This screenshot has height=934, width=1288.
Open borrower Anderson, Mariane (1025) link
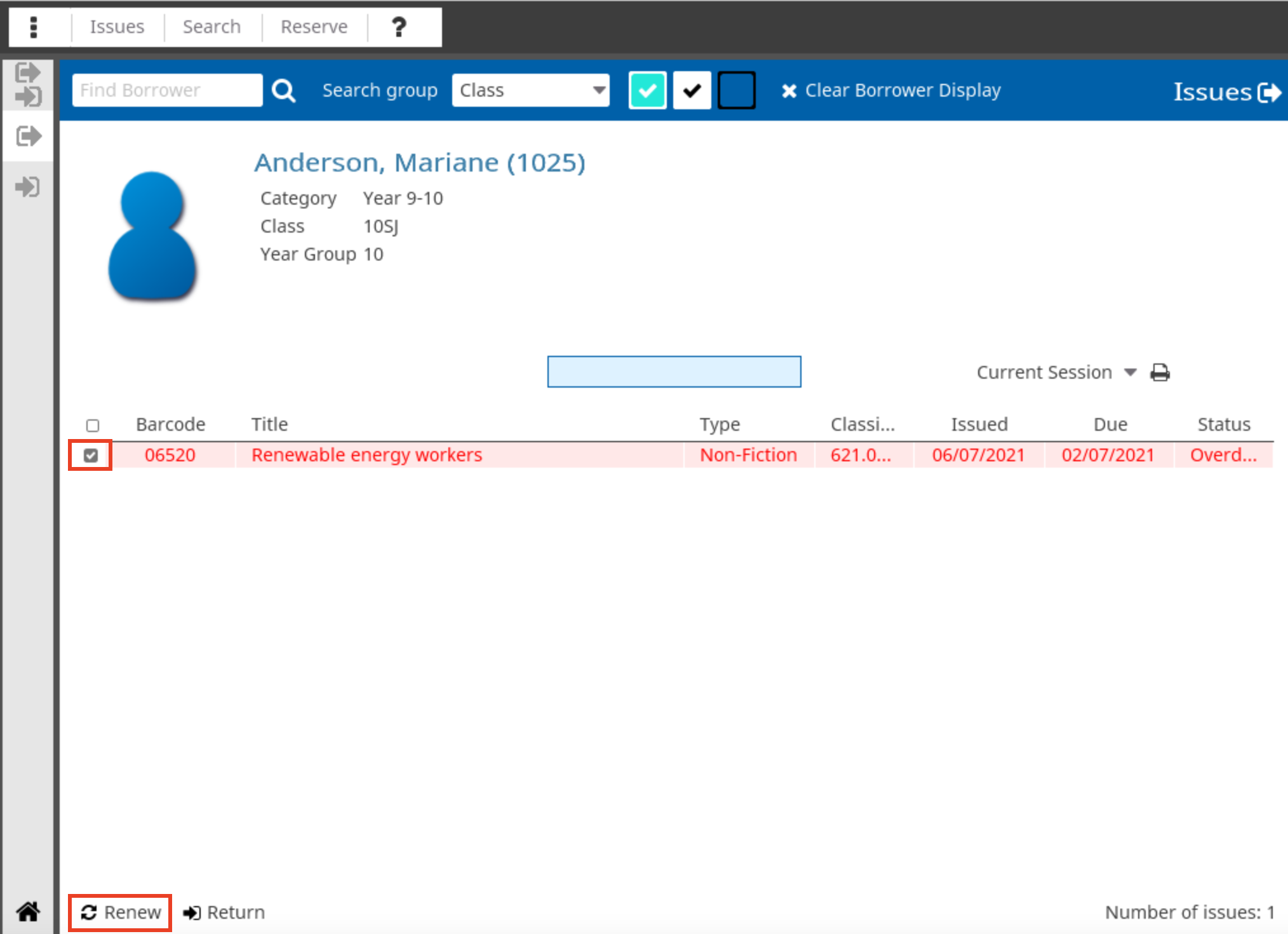419,163
